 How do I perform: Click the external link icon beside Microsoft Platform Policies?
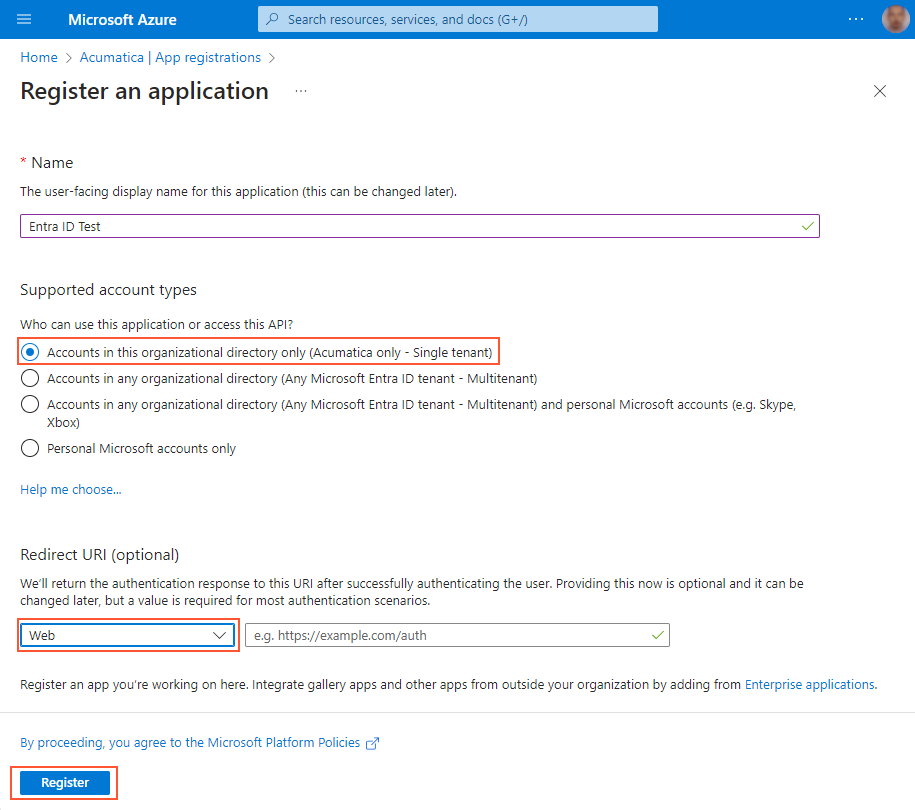click(x=372, y=742)
